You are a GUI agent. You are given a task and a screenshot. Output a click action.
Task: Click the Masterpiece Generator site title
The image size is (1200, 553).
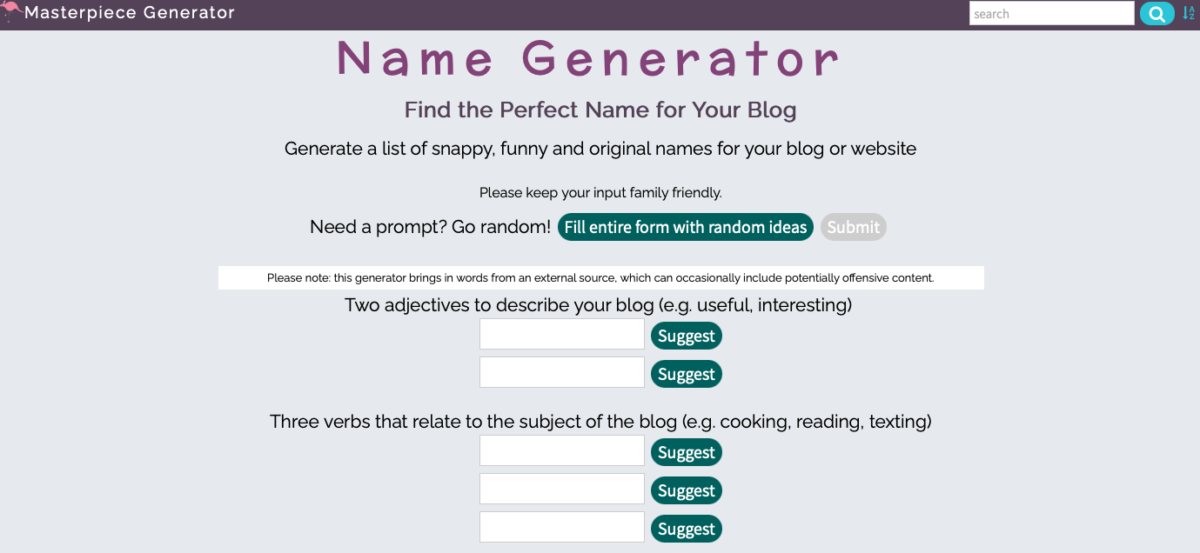[x=129, y=13]
